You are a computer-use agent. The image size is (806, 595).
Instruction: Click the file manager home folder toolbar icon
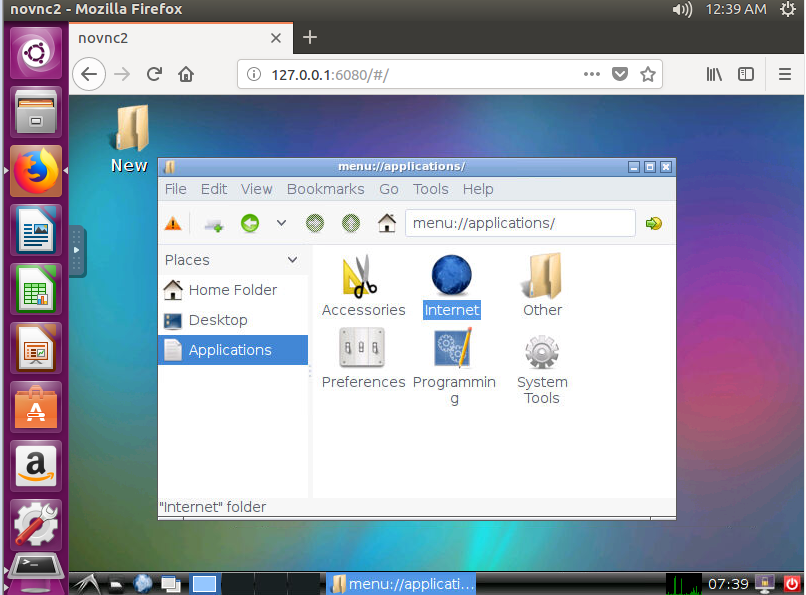pos(387,223)
